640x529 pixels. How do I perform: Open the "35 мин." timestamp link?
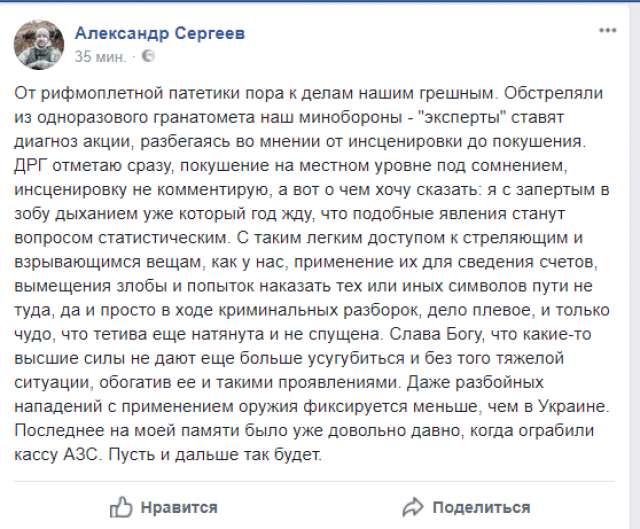(x=101, y=55)
